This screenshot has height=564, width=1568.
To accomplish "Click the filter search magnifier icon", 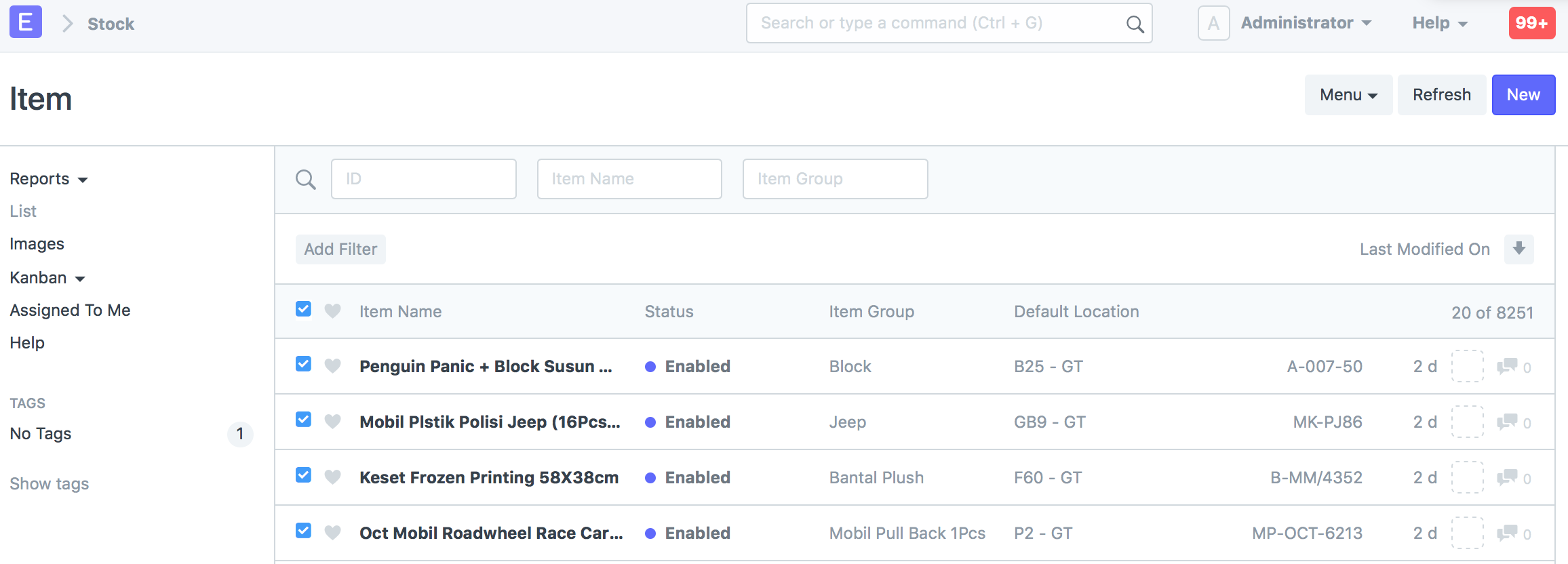I will 305,179.
